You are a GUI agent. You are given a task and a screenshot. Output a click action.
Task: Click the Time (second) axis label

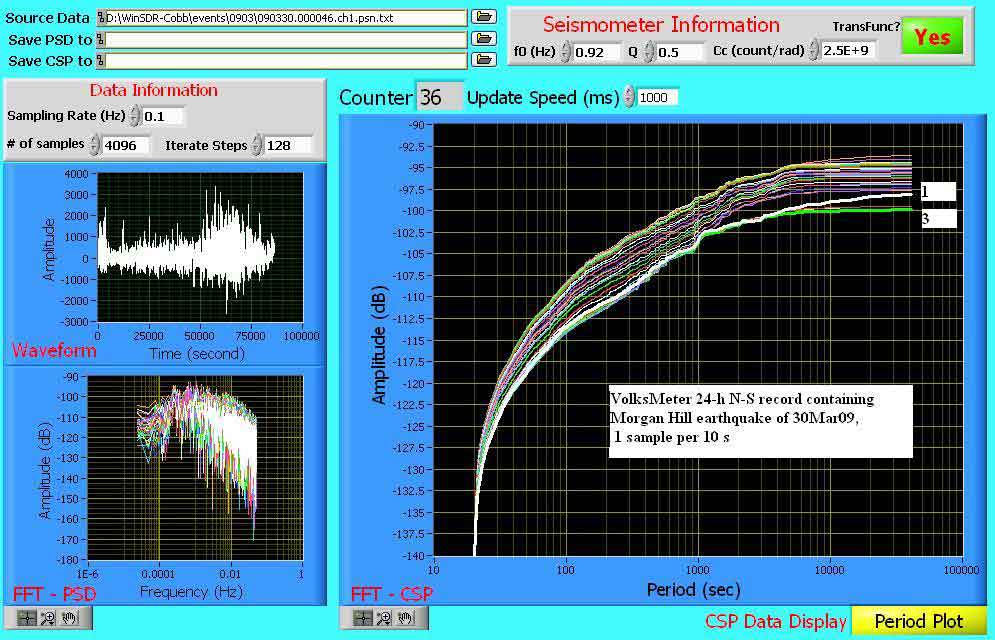(x=197, y=353)
